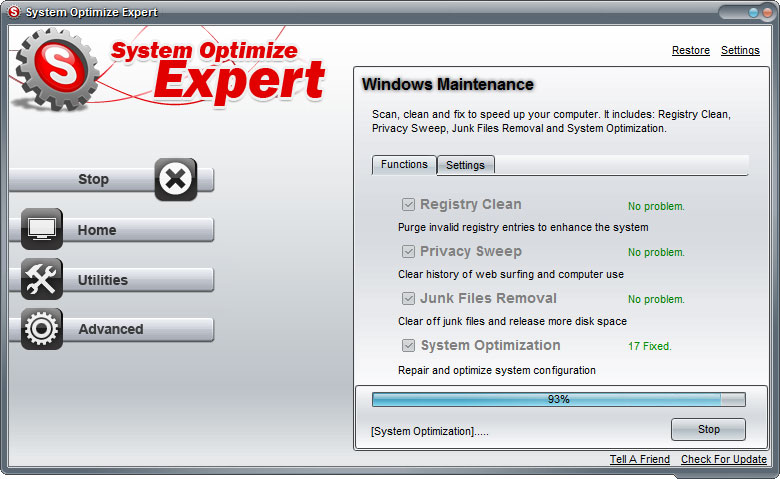
Task: Switch to the Settings tab
Action: (x=466, y=165)
